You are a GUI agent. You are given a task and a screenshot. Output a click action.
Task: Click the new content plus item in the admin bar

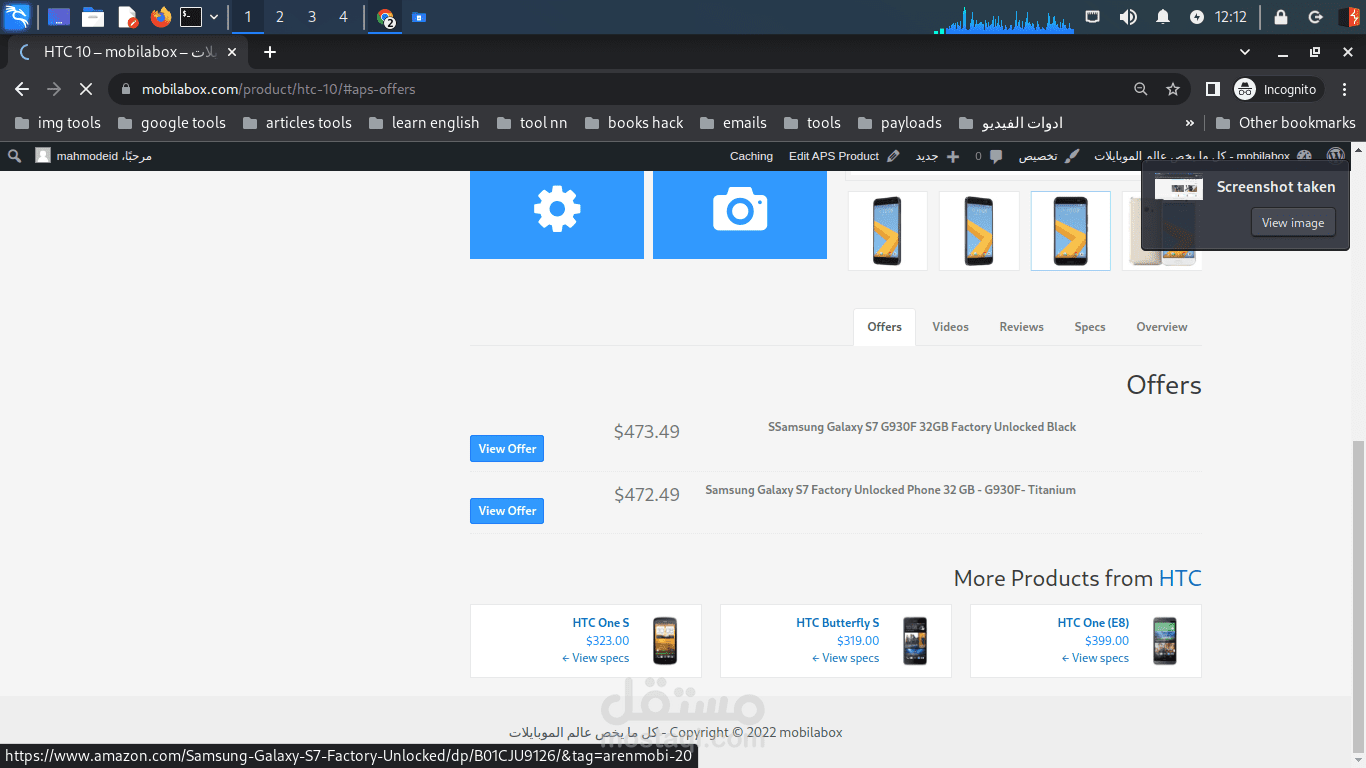click(937, 156)
